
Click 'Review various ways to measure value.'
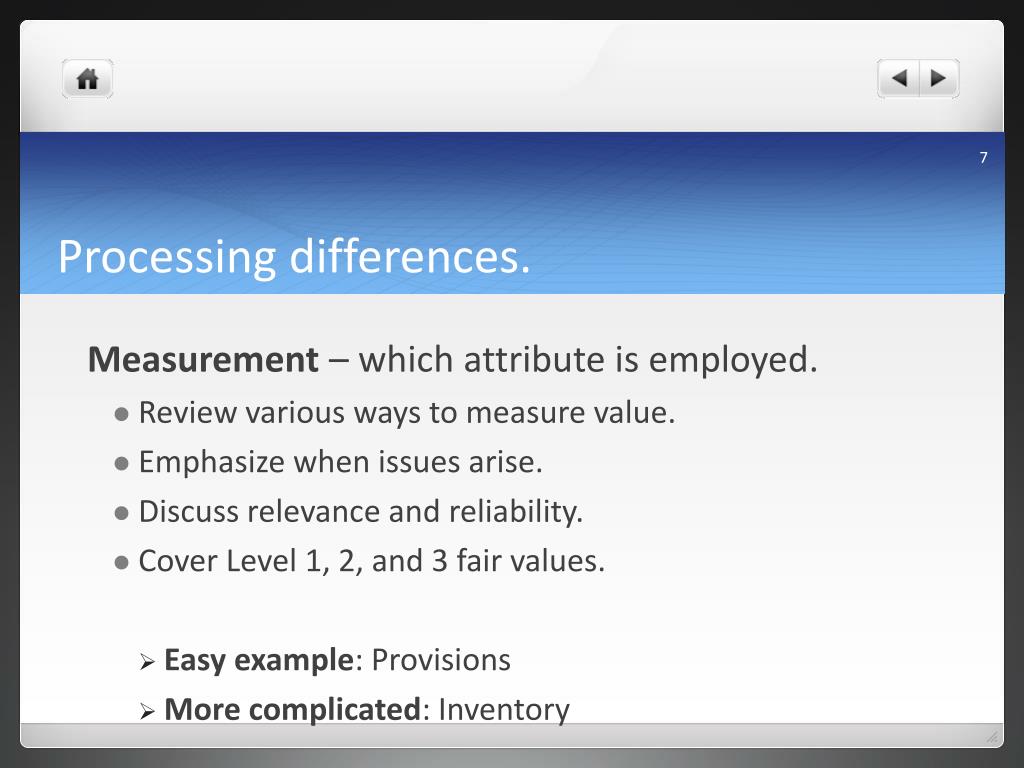pyautogui.click(x=407, y=412)
